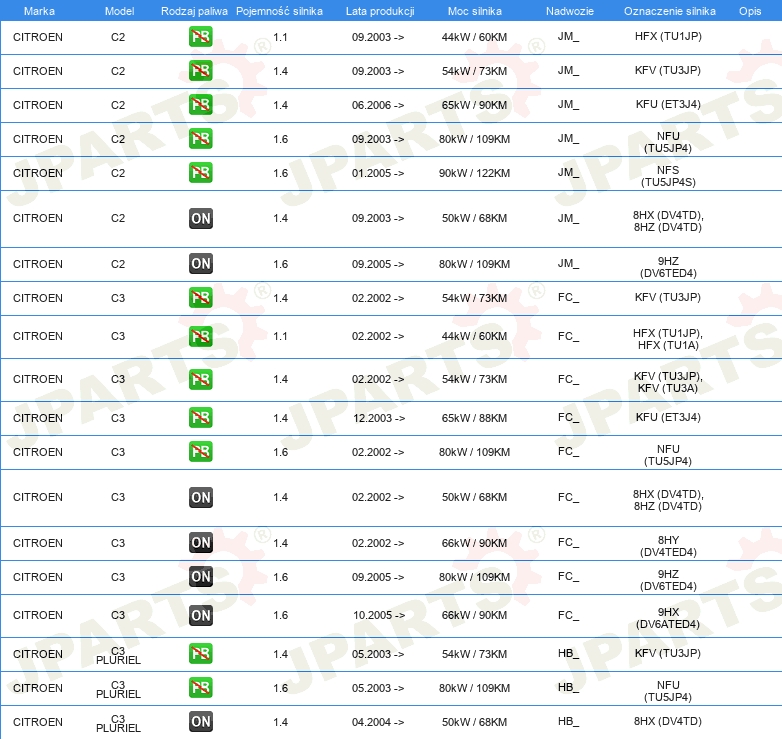782x739 pixels.
Task: Click production date 10.2005 ->
Action: point(379,615)
